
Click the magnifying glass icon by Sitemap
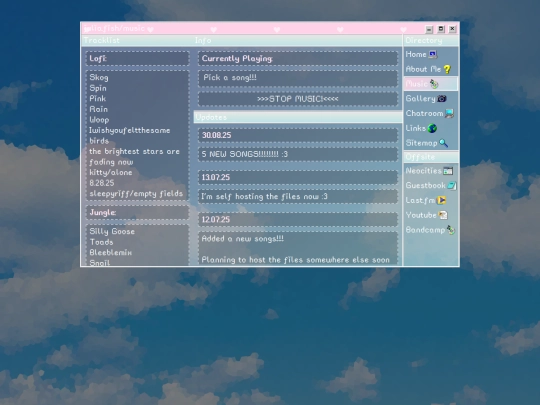coord(444,143)
